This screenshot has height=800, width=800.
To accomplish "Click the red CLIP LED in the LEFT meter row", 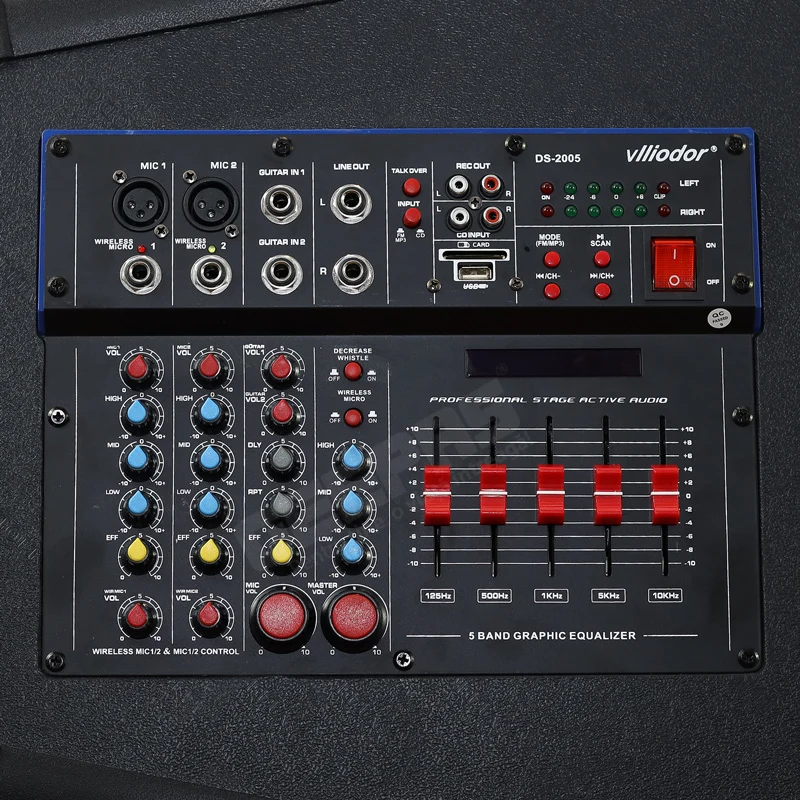I will [x=663, y=187].
